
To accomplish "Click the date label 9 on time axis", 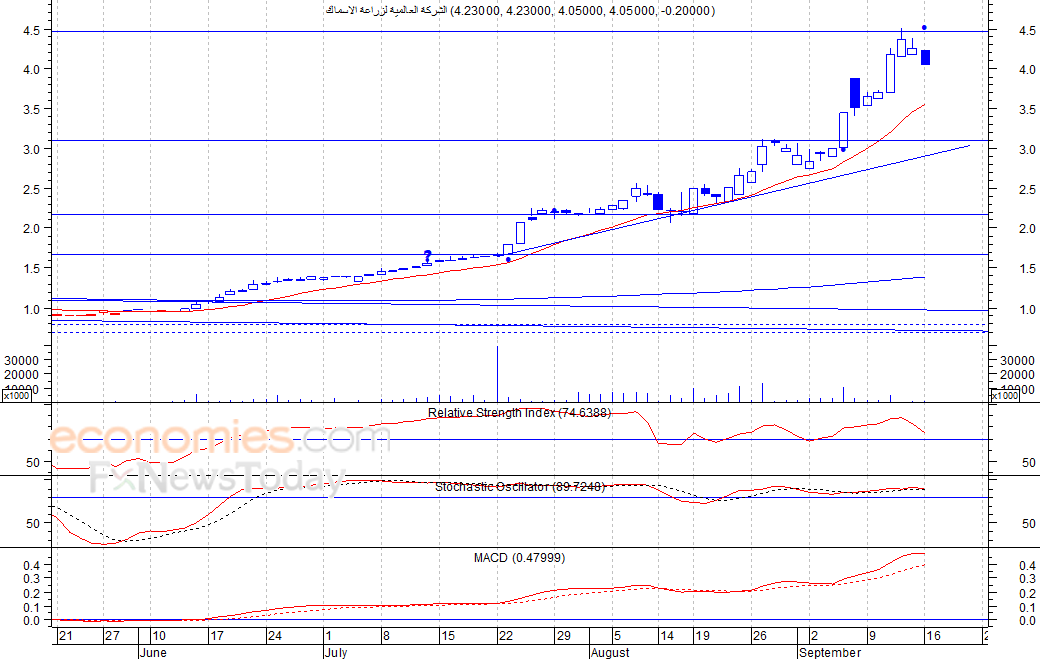I will [x=872, y=636].
